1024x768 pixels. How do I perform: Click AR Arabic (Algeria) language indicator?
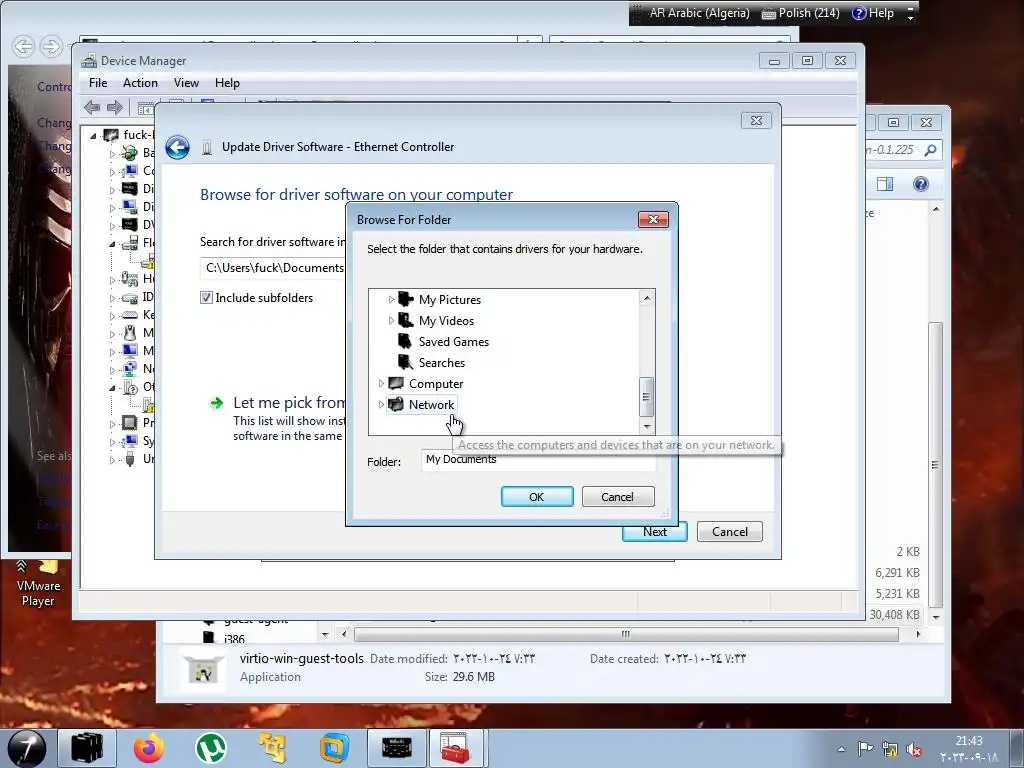[x=698, y=13]
